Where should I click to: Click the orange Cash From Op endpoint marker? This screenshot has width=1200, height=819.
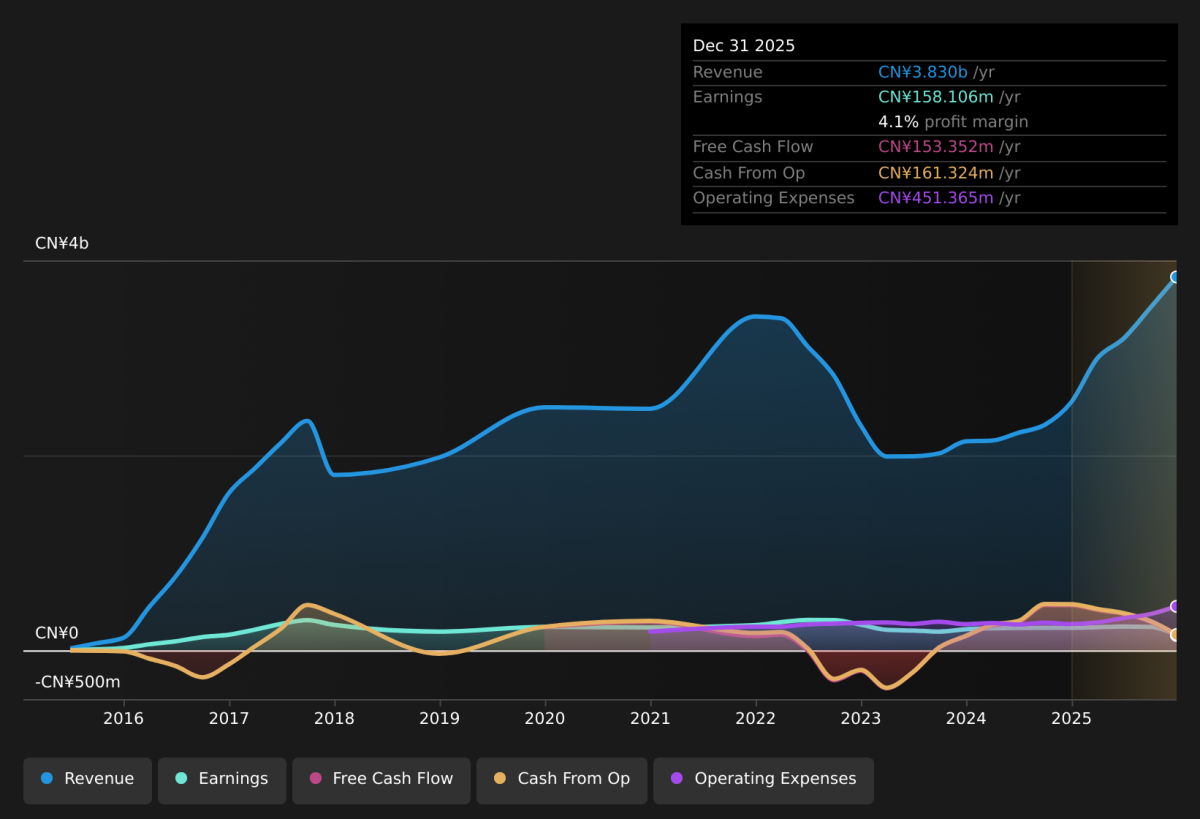click(1176, 635)
